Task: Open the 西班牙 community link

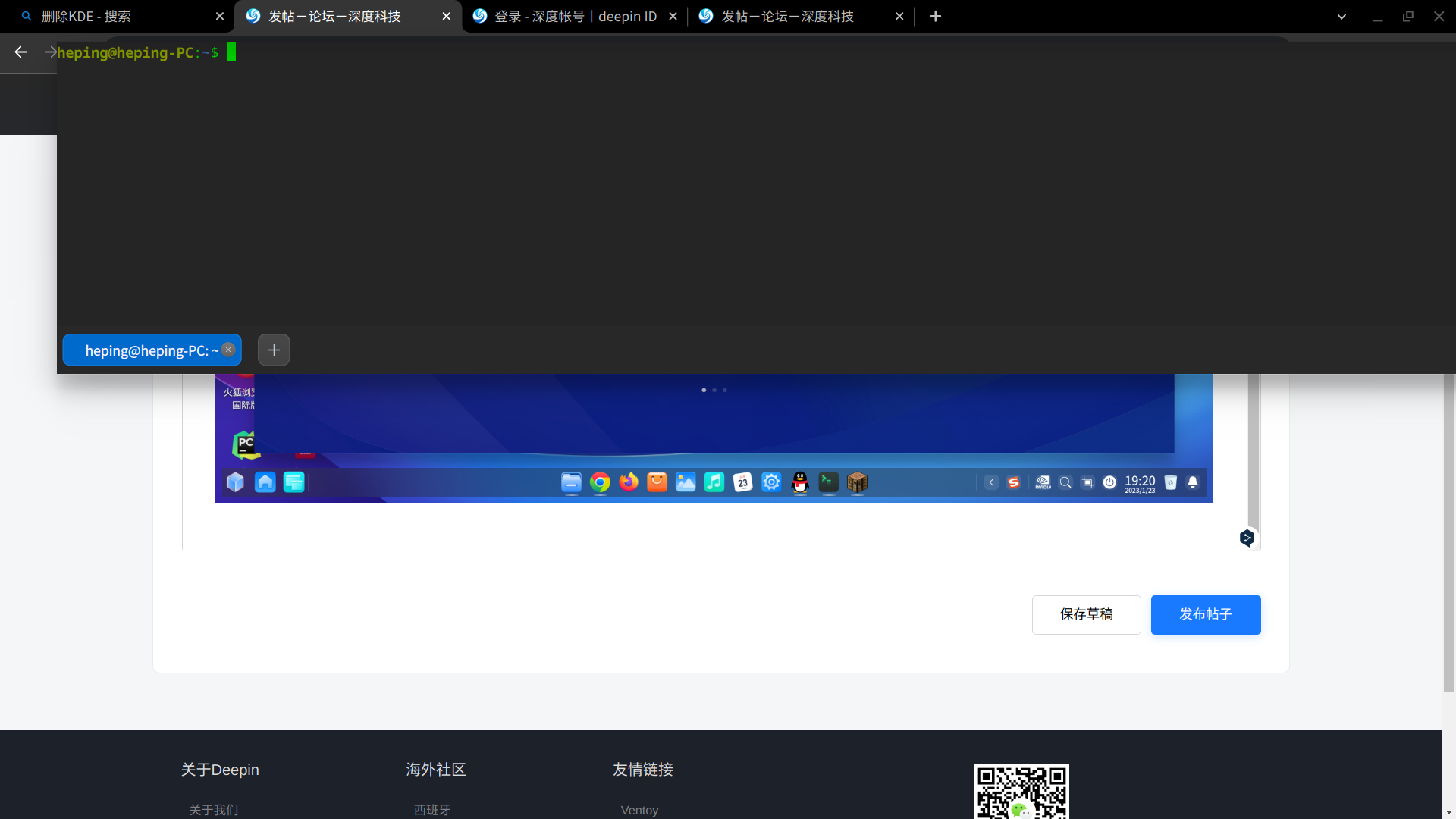Action: (431, 810)
